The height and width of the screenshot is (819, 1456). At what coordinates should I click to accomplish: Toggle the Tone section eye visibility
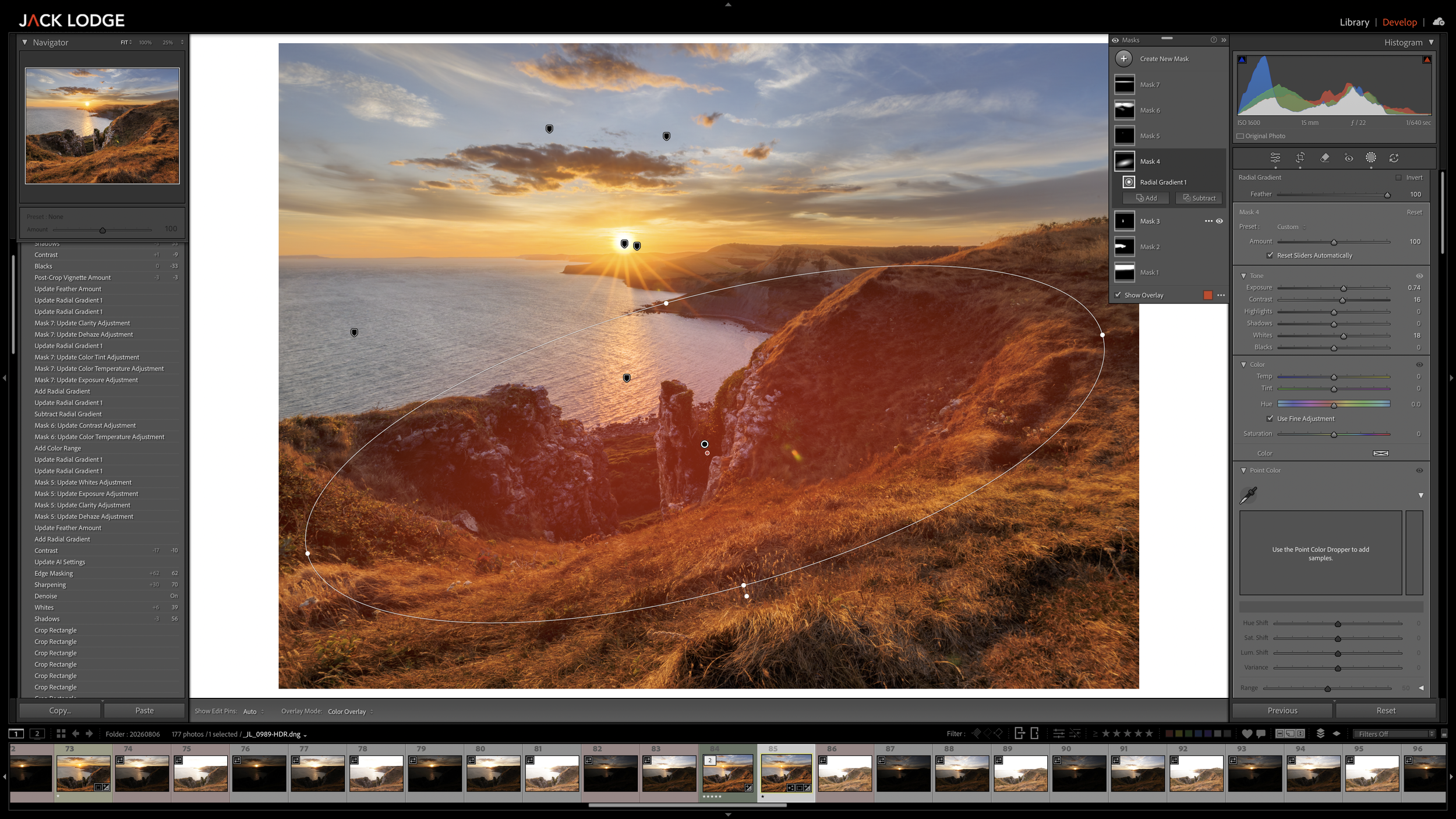pyautogui.click(x=1419, y=276)
